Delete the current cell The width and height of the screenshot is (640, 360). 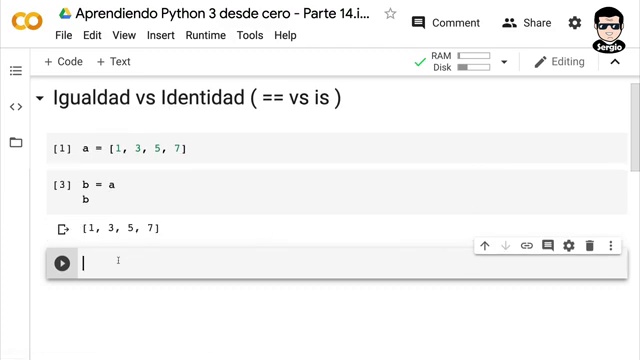[x=590, y=246]
